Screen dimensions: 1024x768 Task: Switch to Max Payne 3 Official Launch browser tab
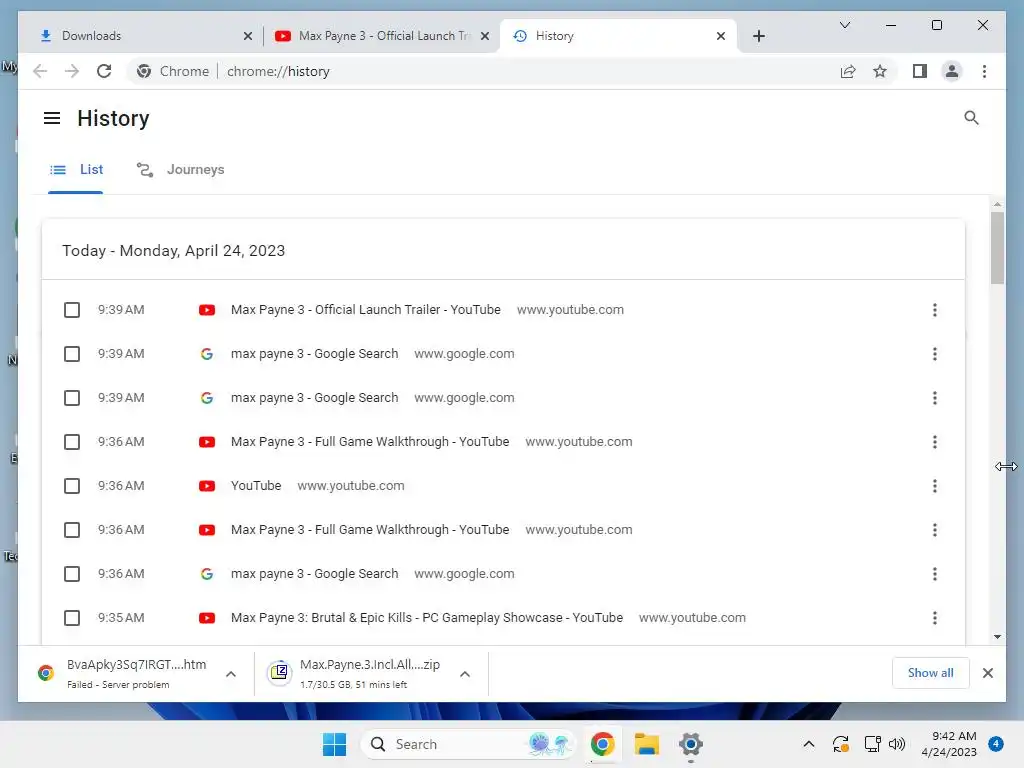383,36
